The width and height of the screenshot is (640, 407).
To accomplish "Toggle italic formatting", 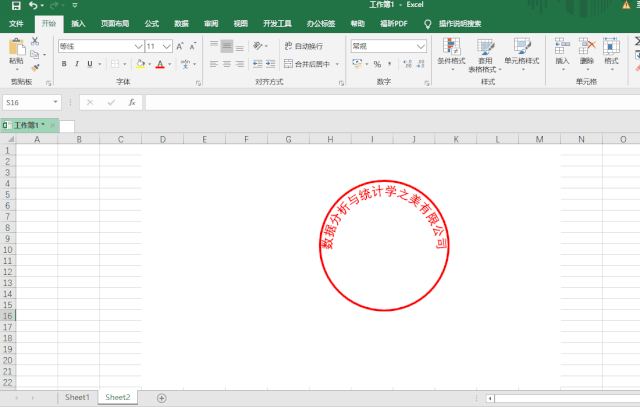I will tap(77, 64).
